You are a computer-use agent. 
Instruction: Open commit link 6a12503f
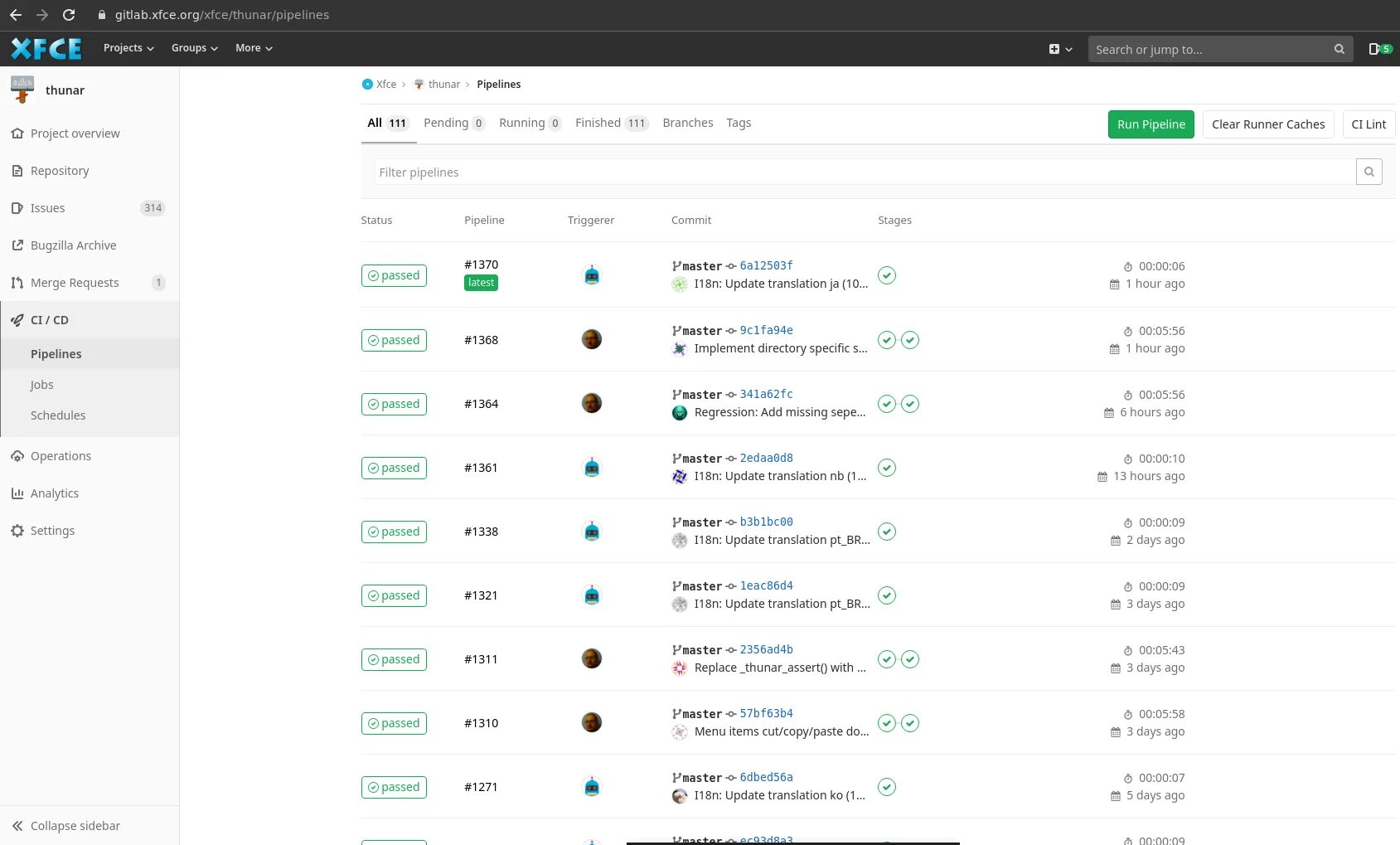pyautogui.click(x=767, y=265)
